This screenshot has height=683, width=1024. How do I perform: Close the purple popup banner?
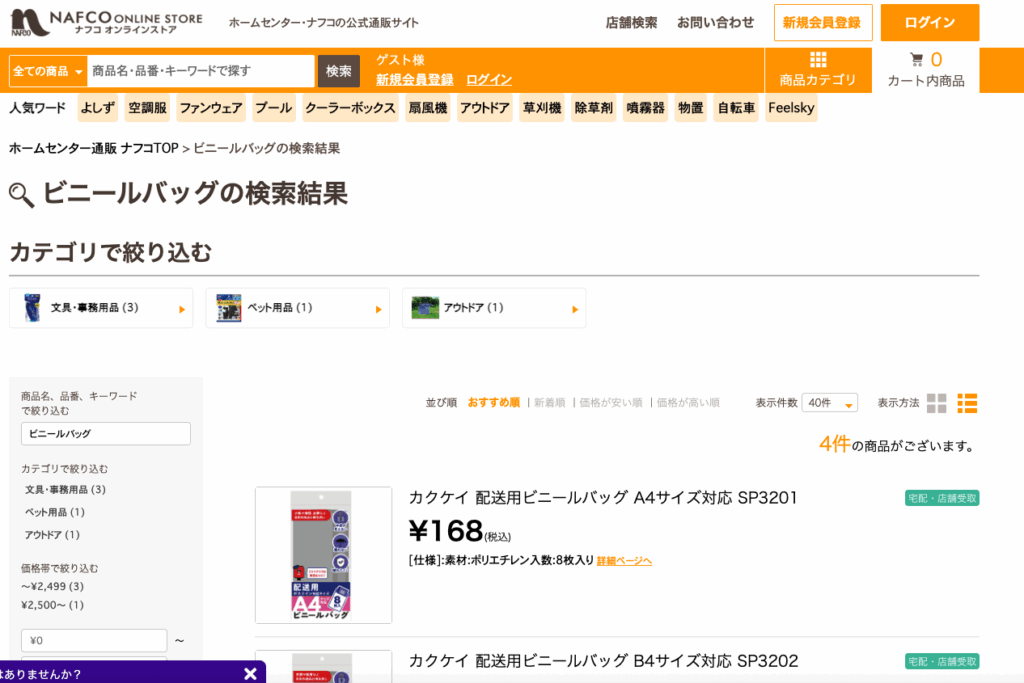(250, 673)
